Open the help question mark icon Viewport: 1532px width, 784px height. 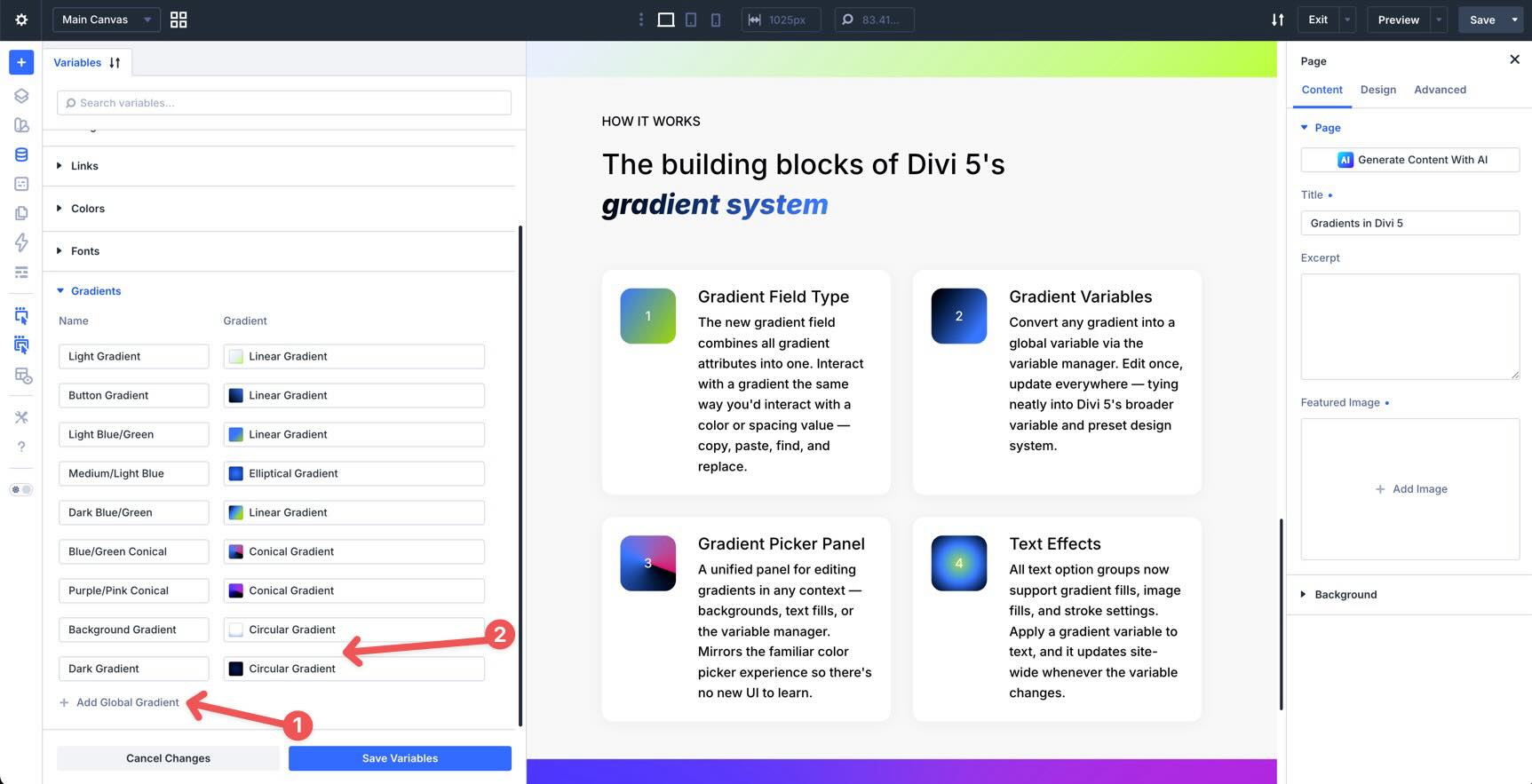(x=21, y=447)
